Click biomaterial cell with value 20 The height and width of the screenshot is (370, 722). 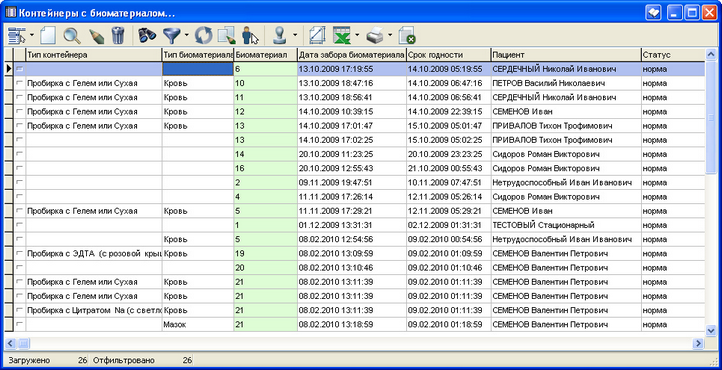pos(265,268)
